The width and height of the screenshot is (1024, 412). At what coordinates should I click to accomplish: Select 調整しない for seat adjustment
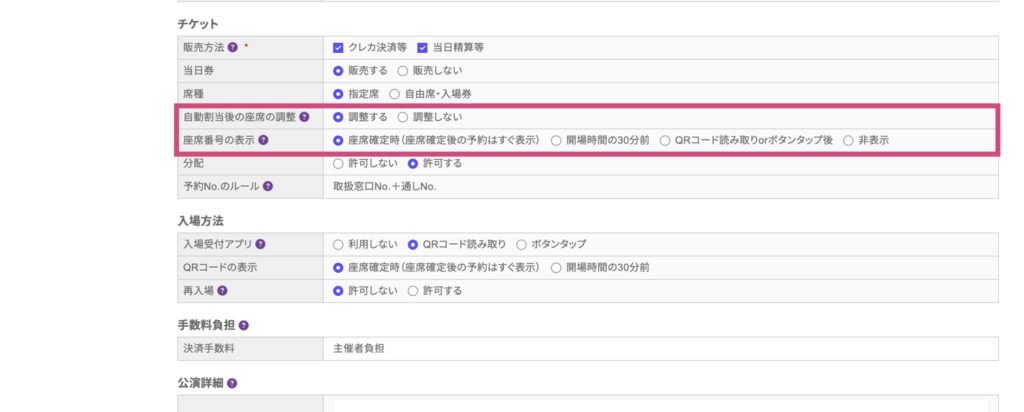(x=403, y=117)
